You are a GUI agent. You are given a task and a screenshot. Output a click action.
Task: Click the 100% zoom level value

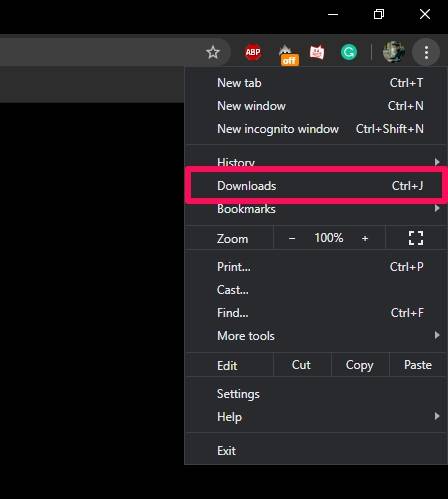tap(329, 238)
